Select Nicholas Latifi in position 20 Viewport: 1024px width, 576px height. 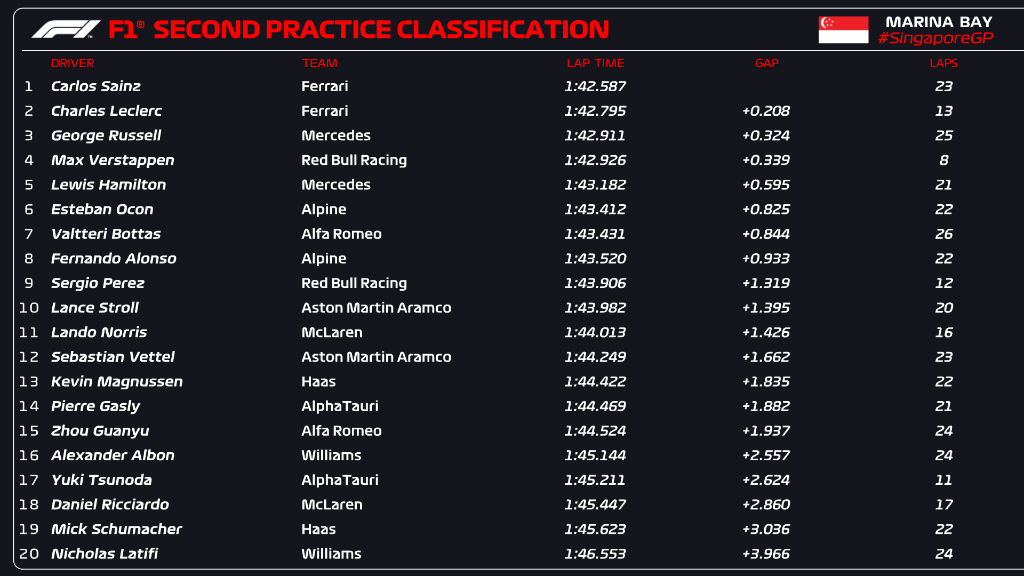105,554
